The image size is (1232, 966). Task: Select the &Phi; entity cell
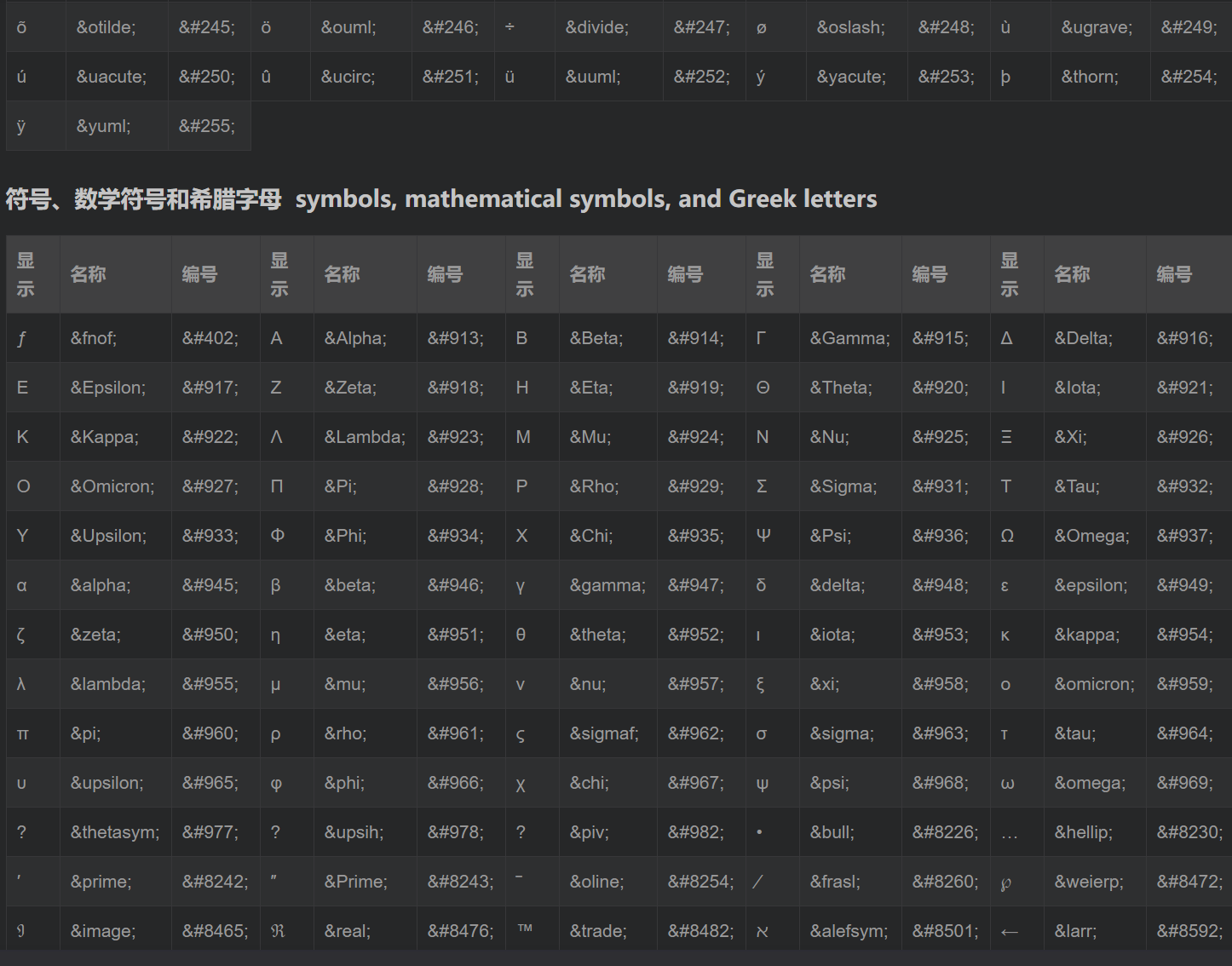[366, 536]
